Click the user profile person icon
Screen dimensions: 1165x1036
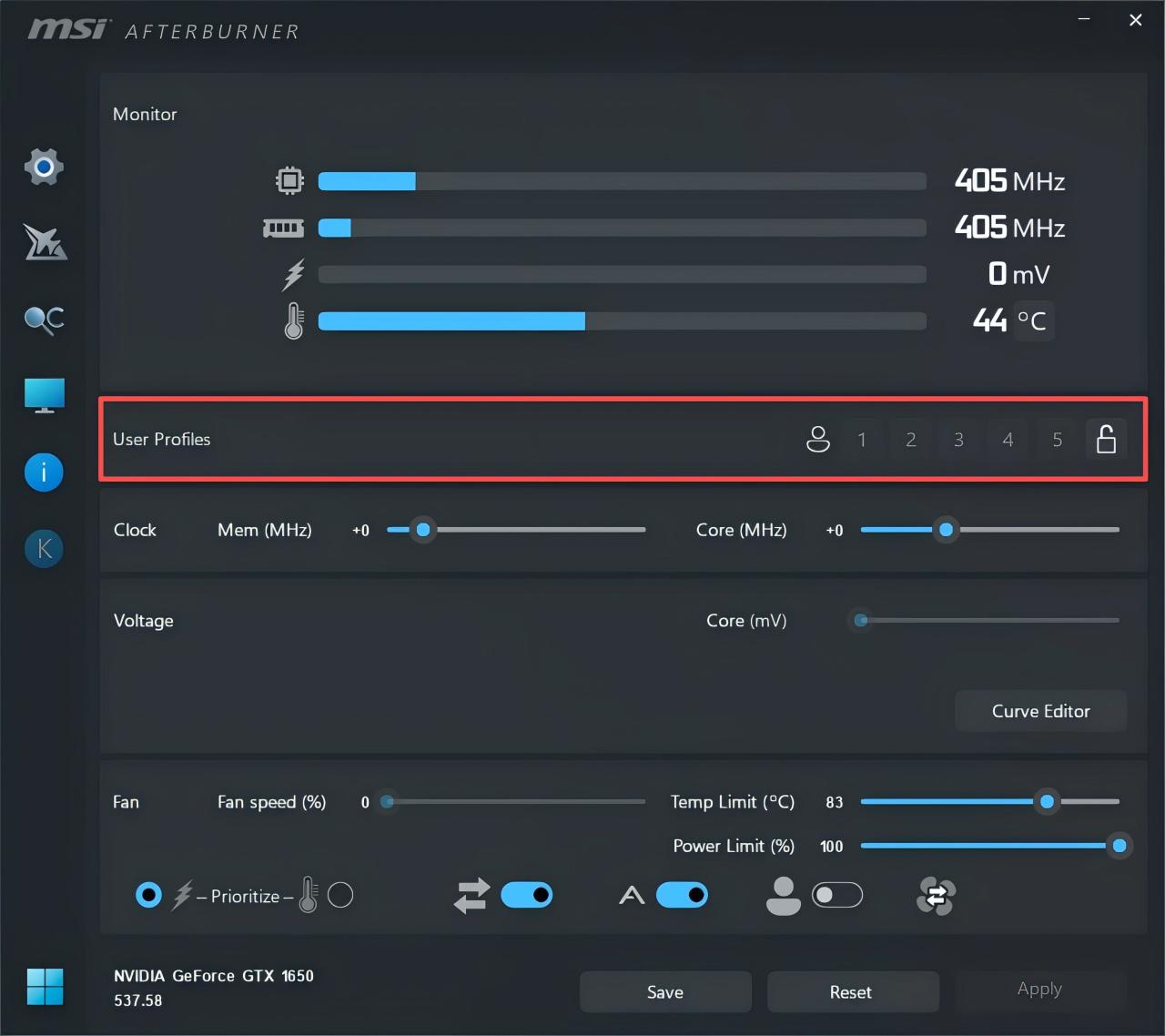(818, 440)
